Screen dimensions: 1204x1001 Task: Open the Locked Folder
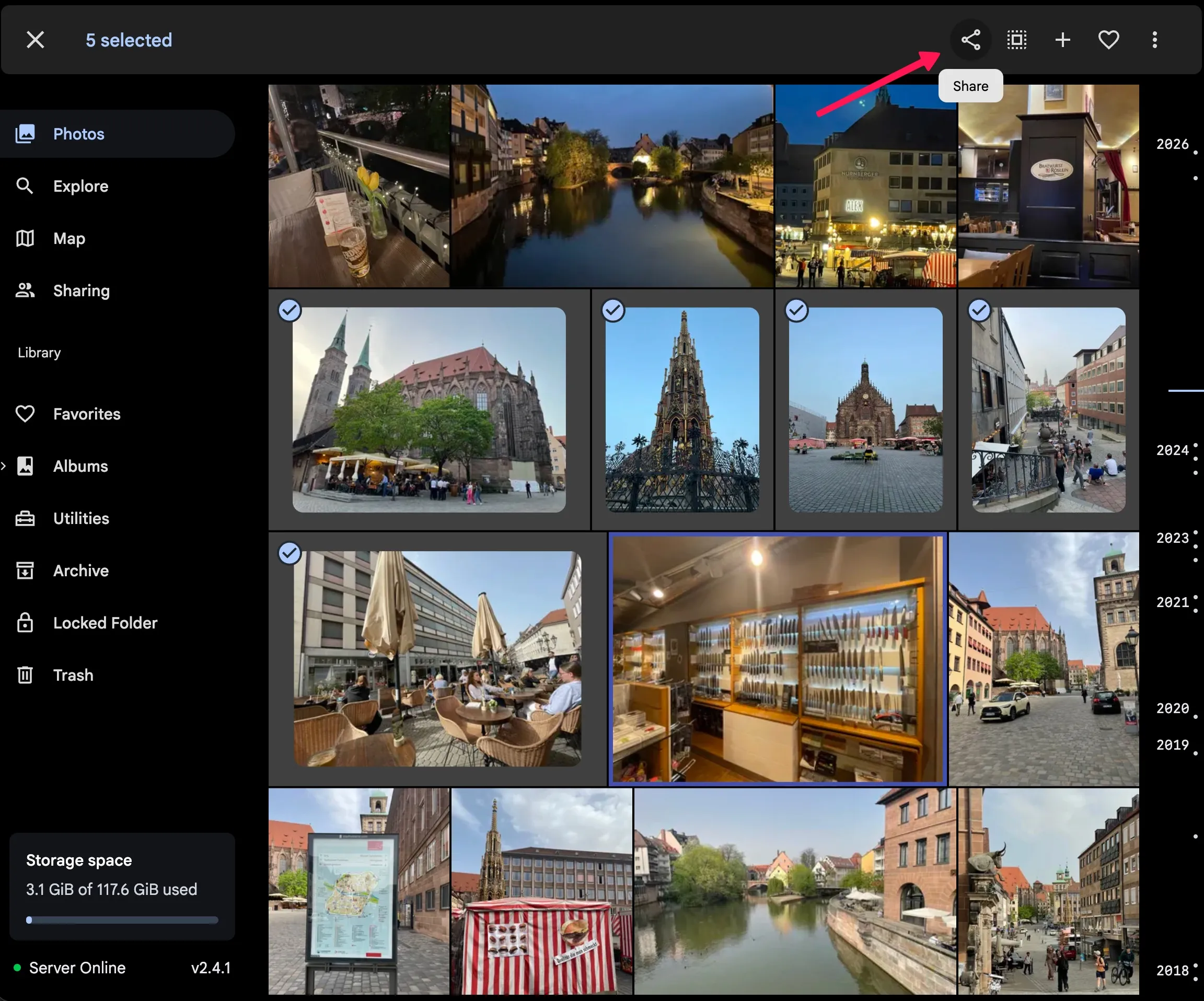pos(105,623)
